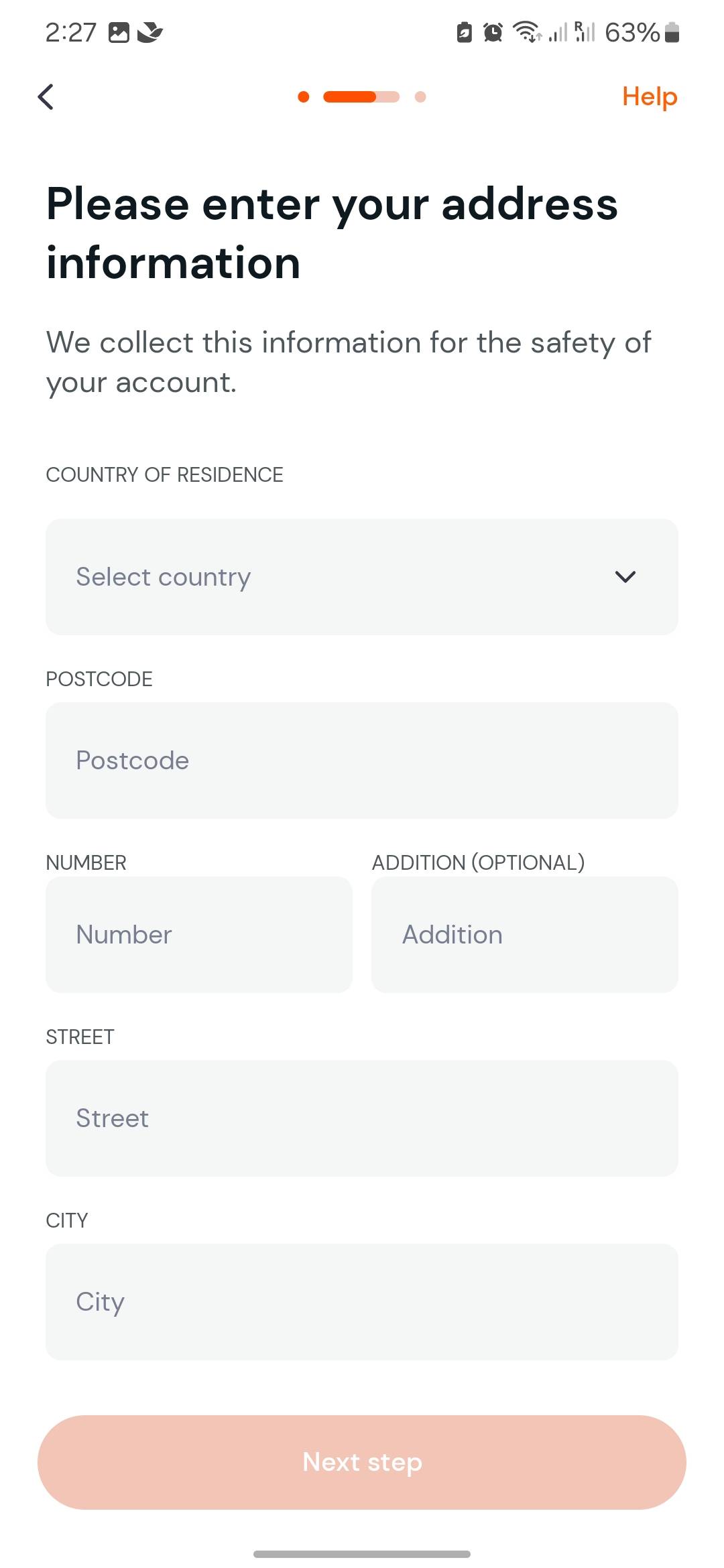
Task: Focus the Street input field
Action: 362,1118
